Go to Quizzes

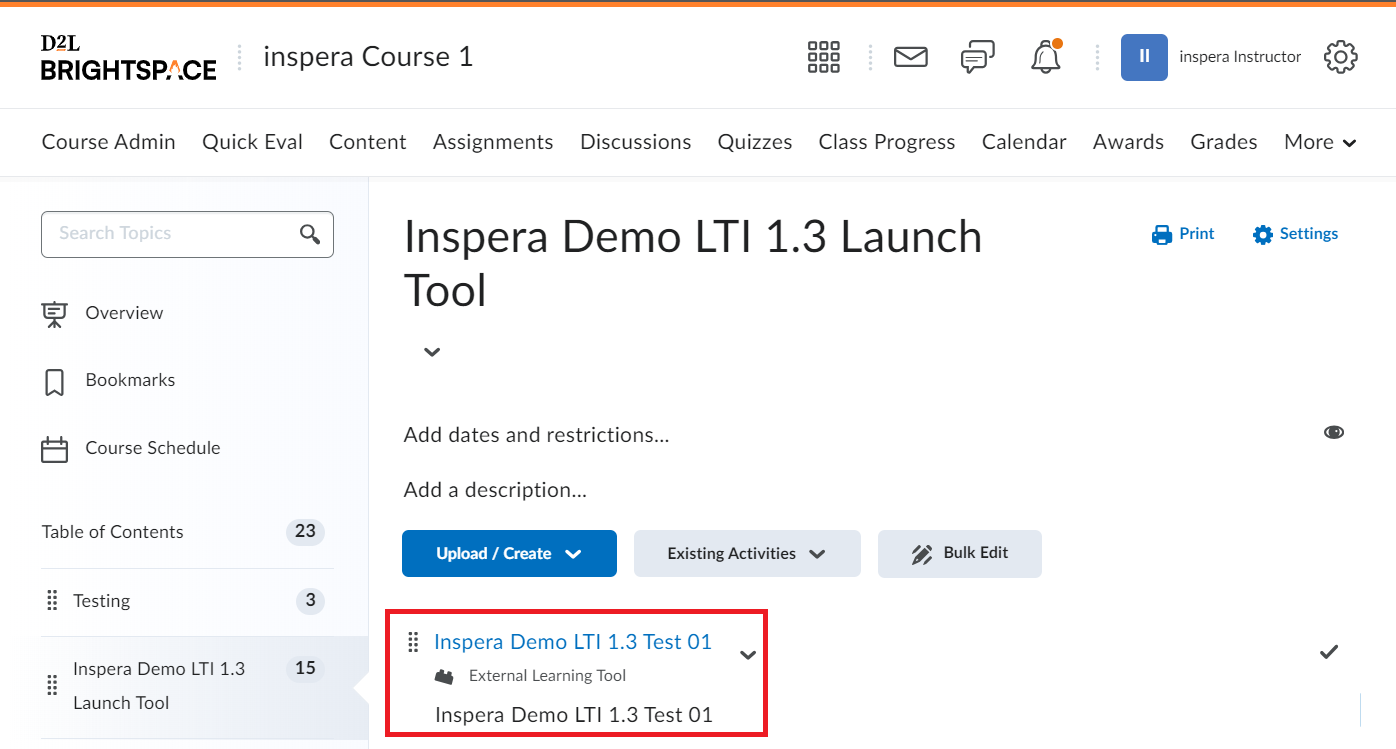tap(755, 142)
